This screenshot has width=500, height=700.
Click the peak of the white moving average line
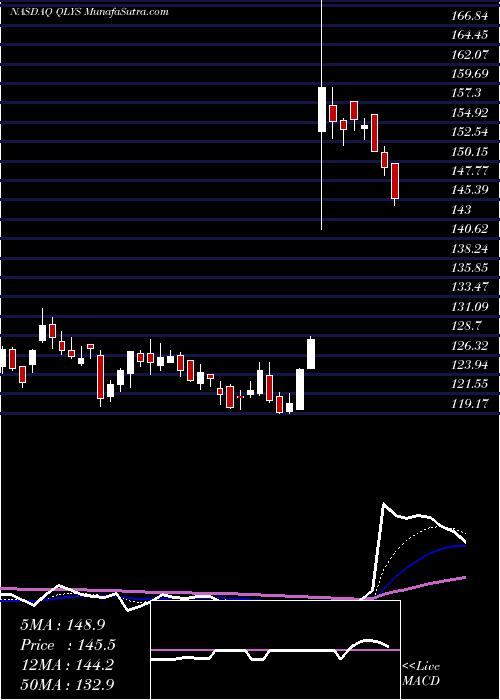click(383, 504)
